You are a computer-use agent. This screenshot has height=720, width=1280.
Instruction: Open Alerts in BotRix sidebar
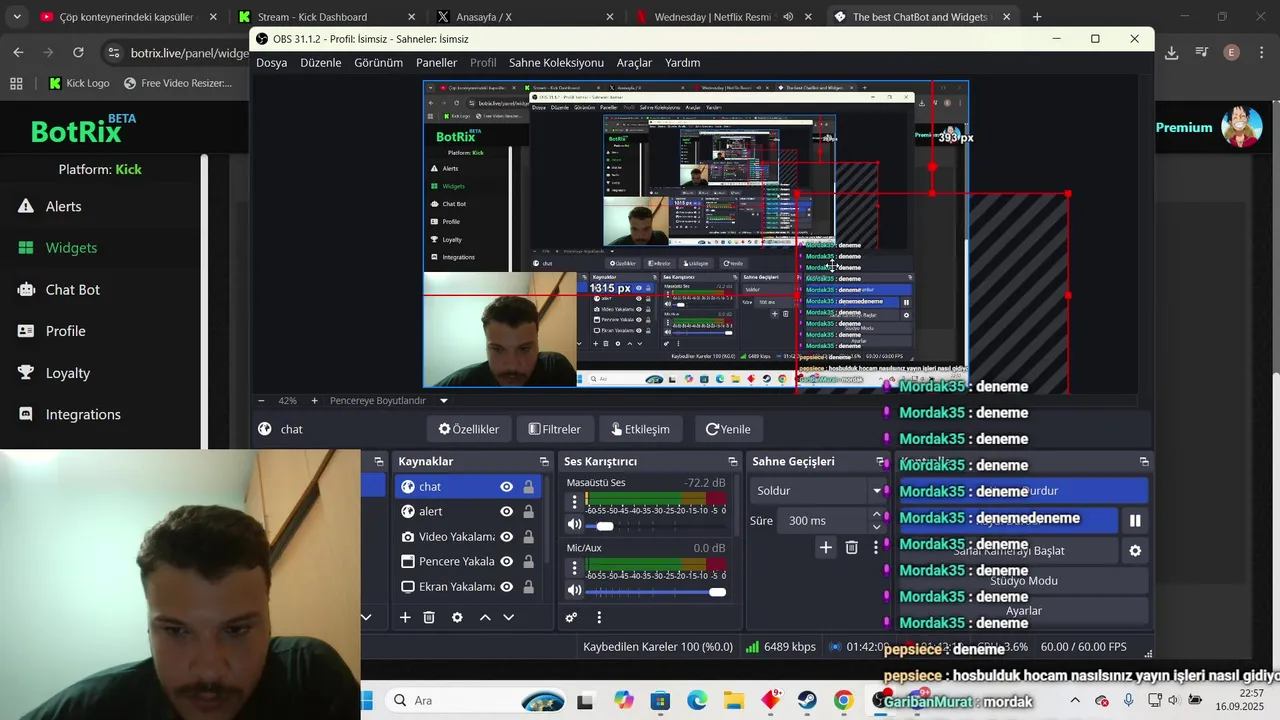(x=63, y=206)
